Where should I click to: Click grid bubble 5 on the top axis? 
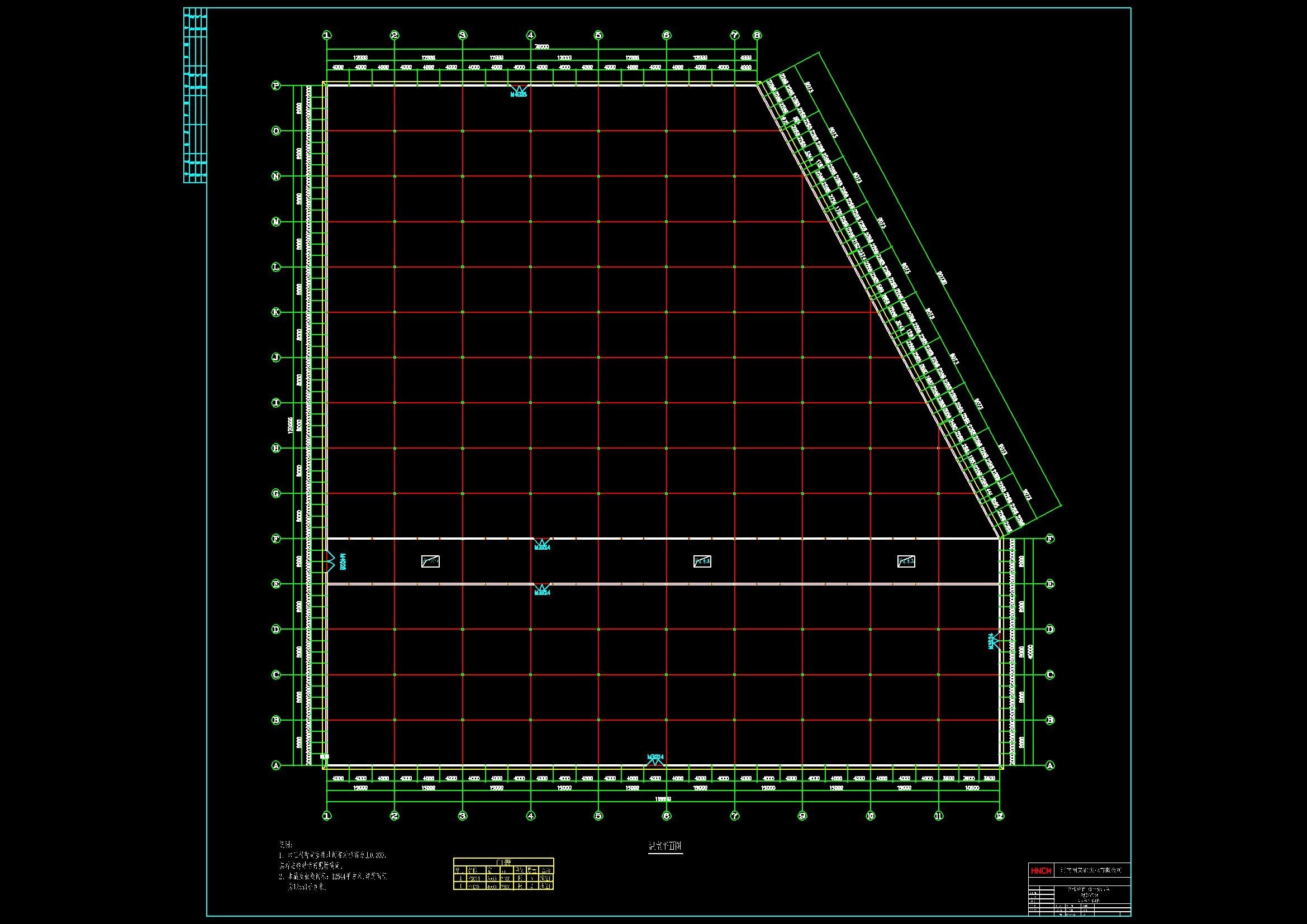tap(598, 35)
